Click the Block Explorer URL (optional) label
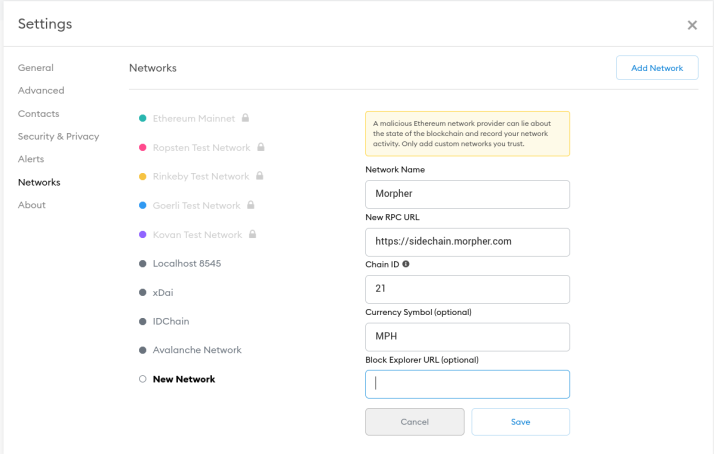 tap(422, 360)
